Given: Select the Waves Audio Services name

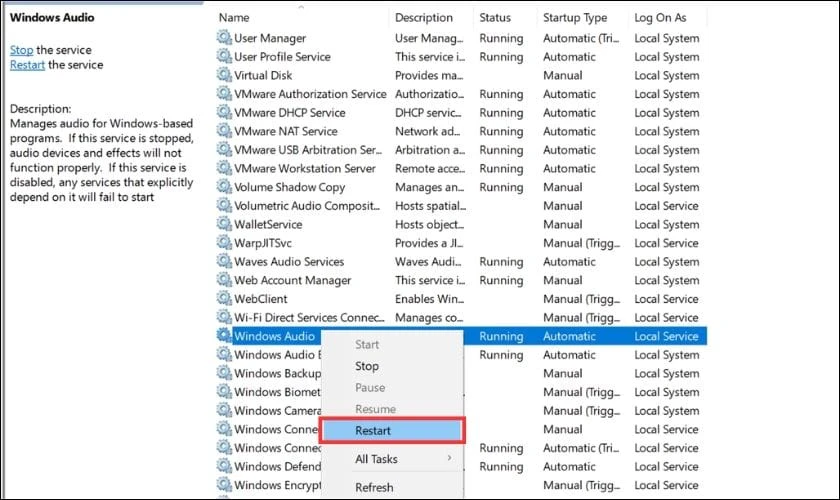Looking at the screenshot, I should [289, 262].
